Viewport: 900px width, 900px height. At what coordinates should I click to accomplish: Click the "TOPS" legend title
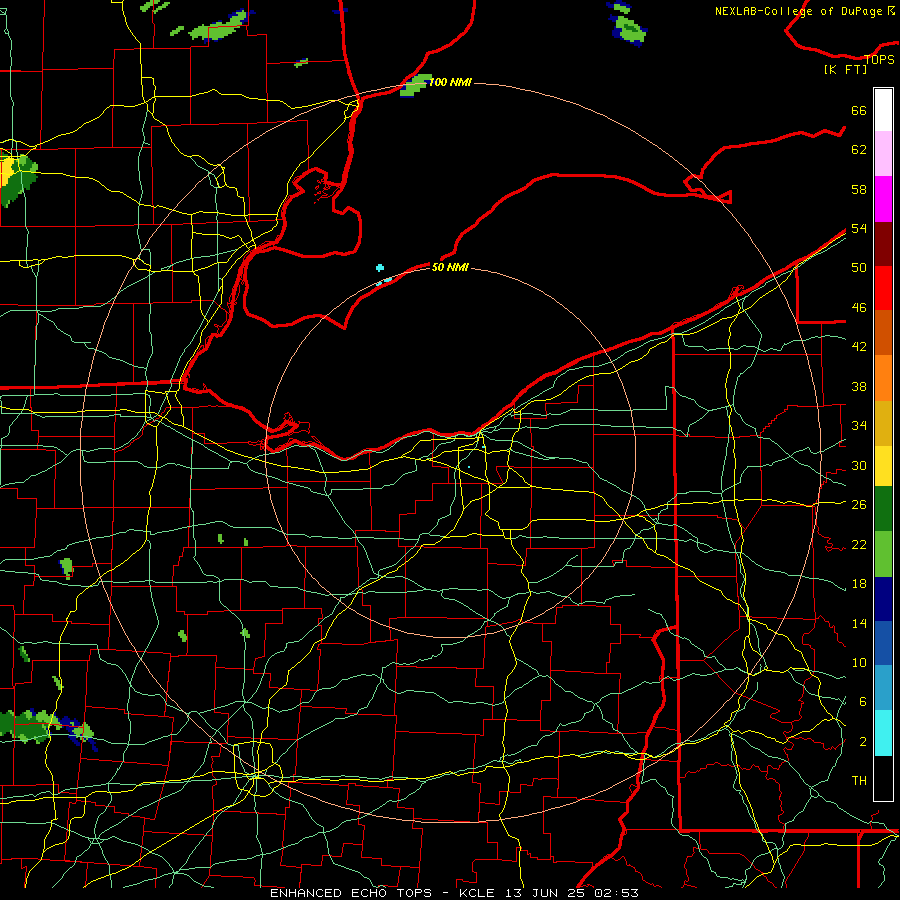(879, 59)
